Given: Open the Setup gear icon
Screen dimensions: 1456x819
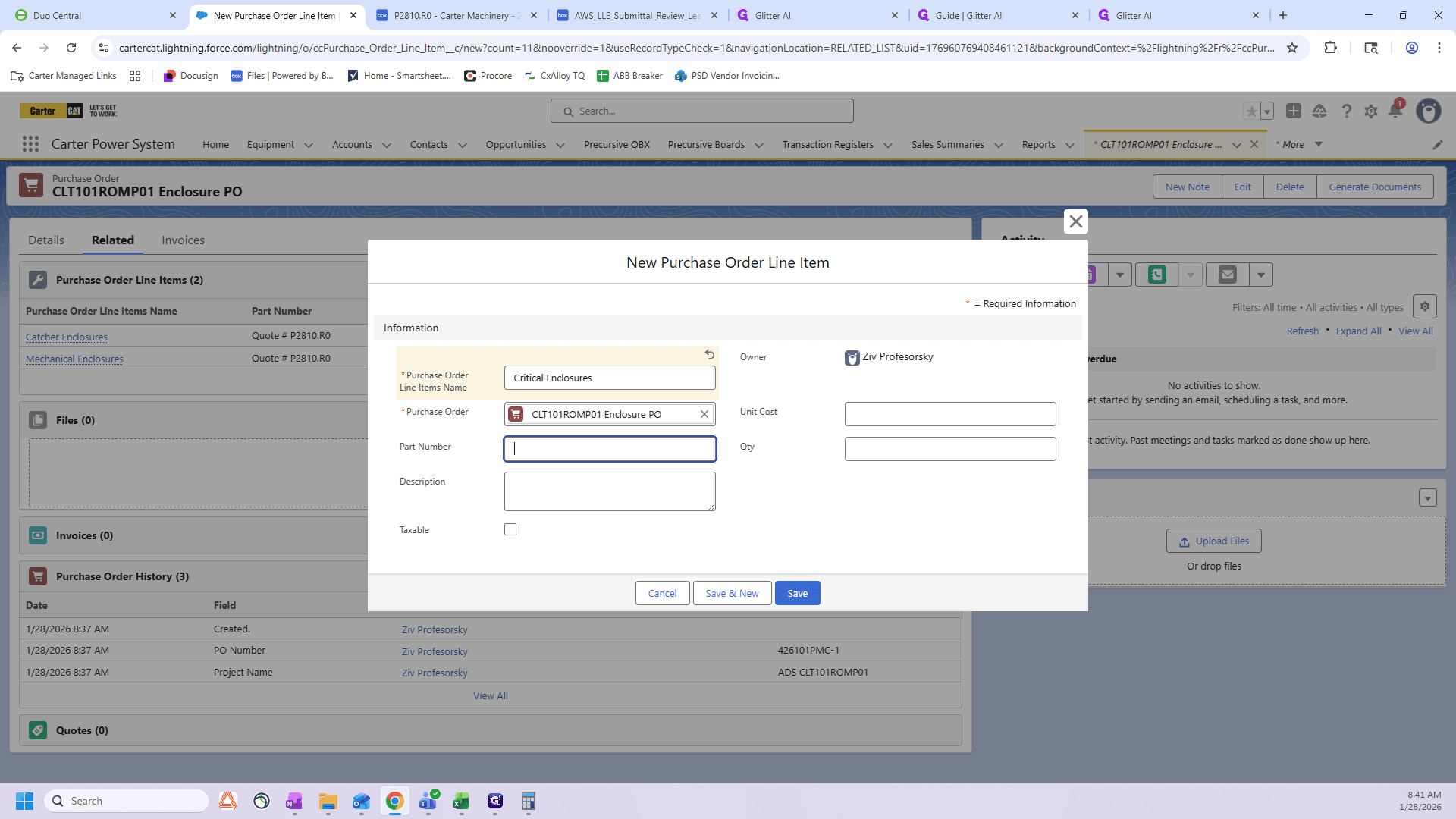Looking at the screenshot, I should click(x=1371, y=111).
